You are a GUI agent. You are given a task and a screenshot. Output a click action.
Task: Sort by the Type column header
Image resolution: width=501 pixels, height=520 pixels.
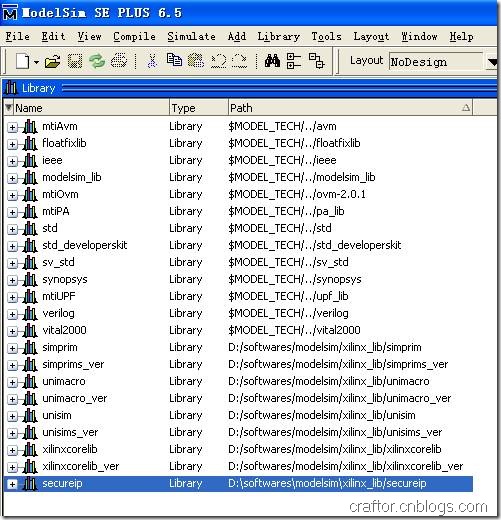[199, 108]
